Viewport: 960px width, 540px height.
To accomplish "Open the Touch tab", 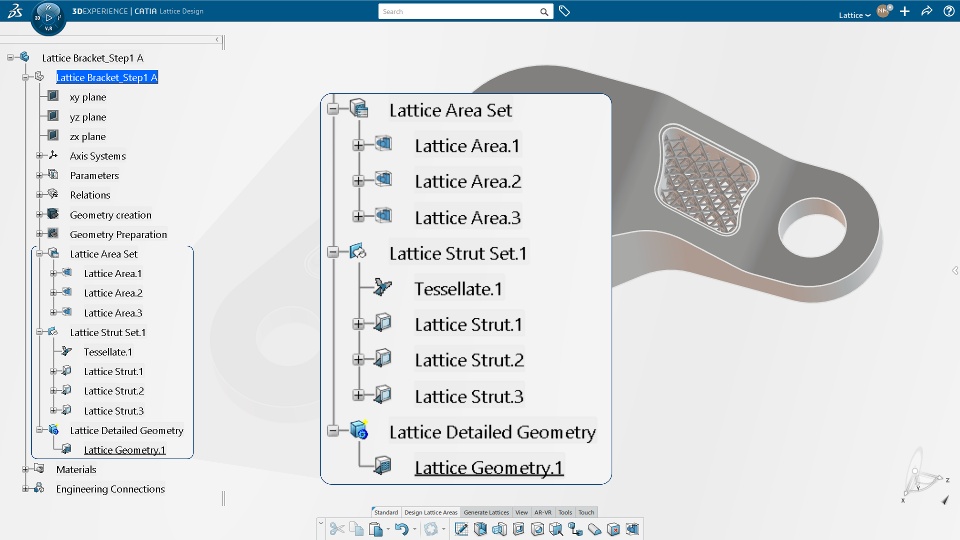I will click(586, 512).
